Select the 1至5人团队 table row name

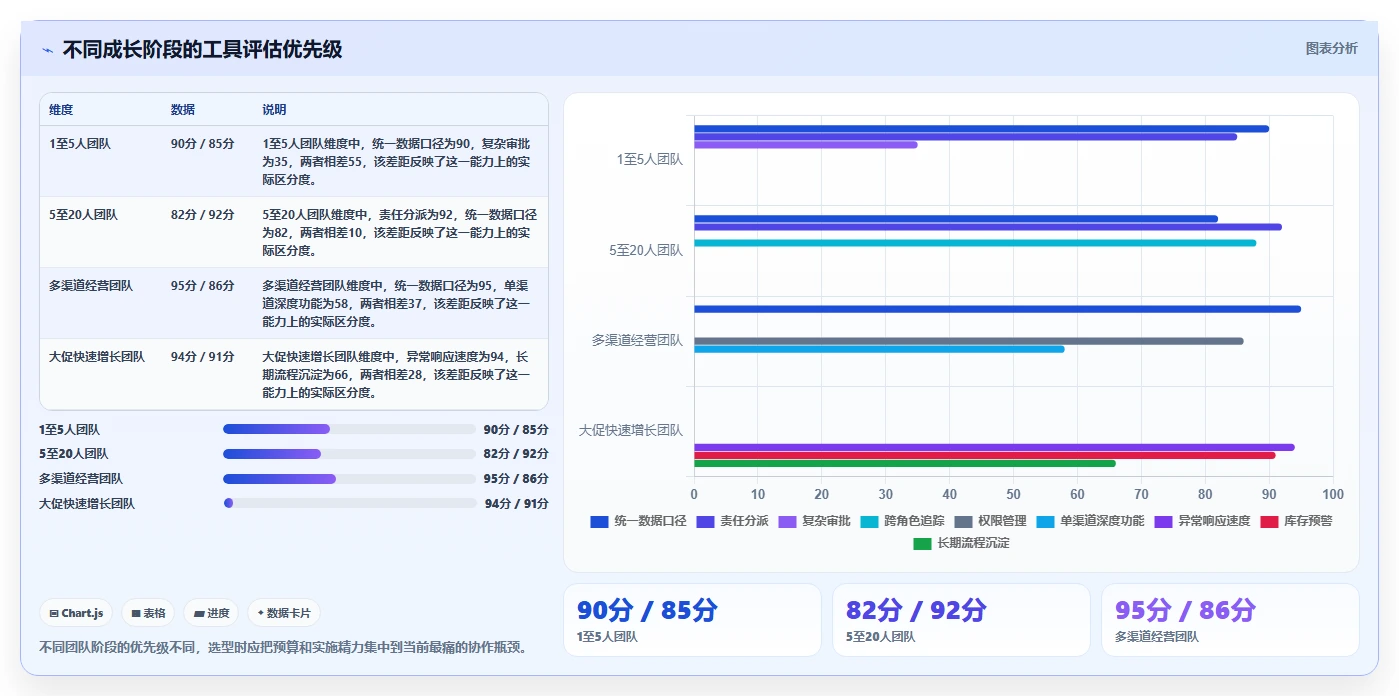[x=80, y=144]
